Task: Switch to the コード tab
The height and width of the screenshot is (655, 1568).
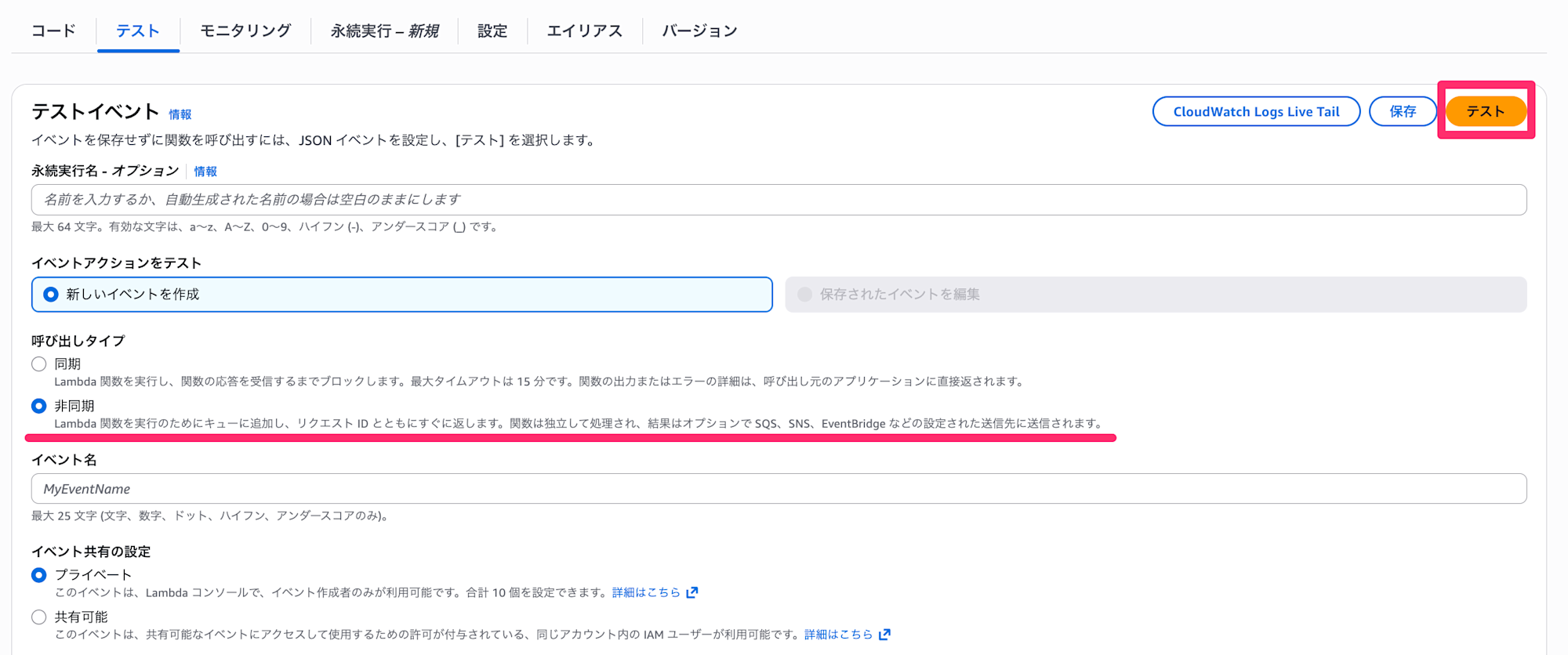Action: click(x=53, y=31)
